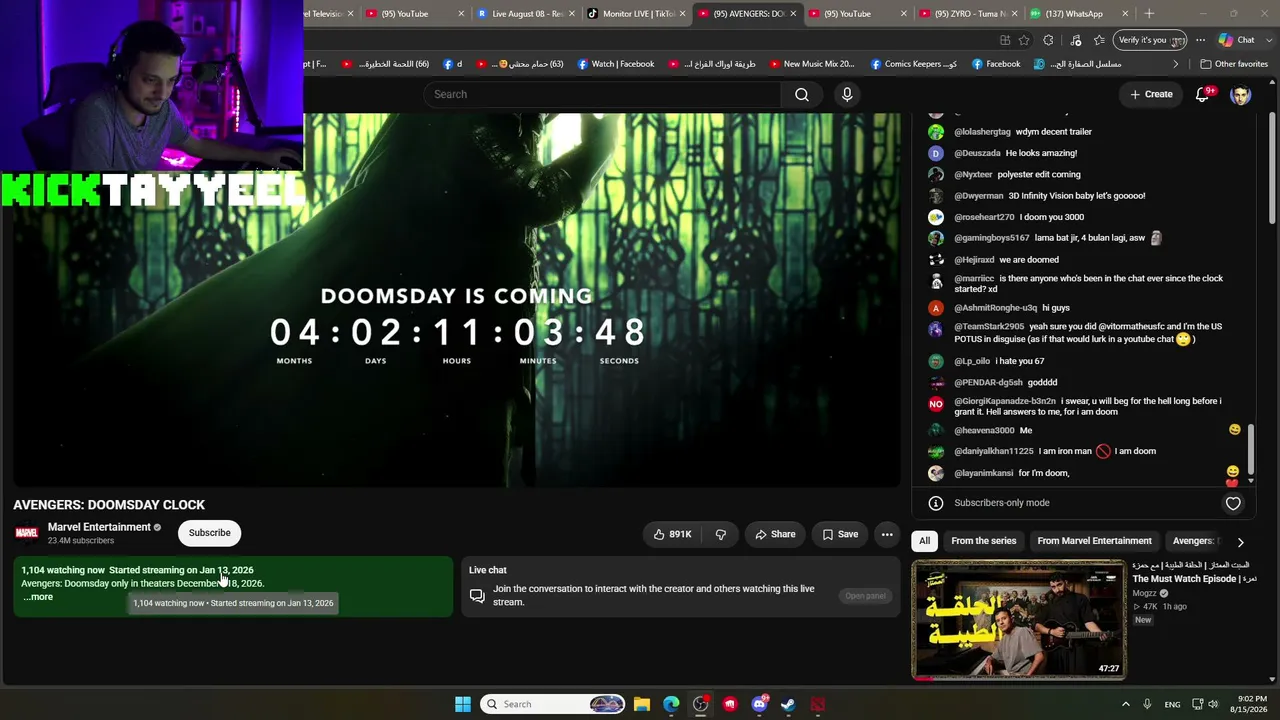Show hidden system tray icons
1280x720 pixels.
click(x=1125, y=704)
